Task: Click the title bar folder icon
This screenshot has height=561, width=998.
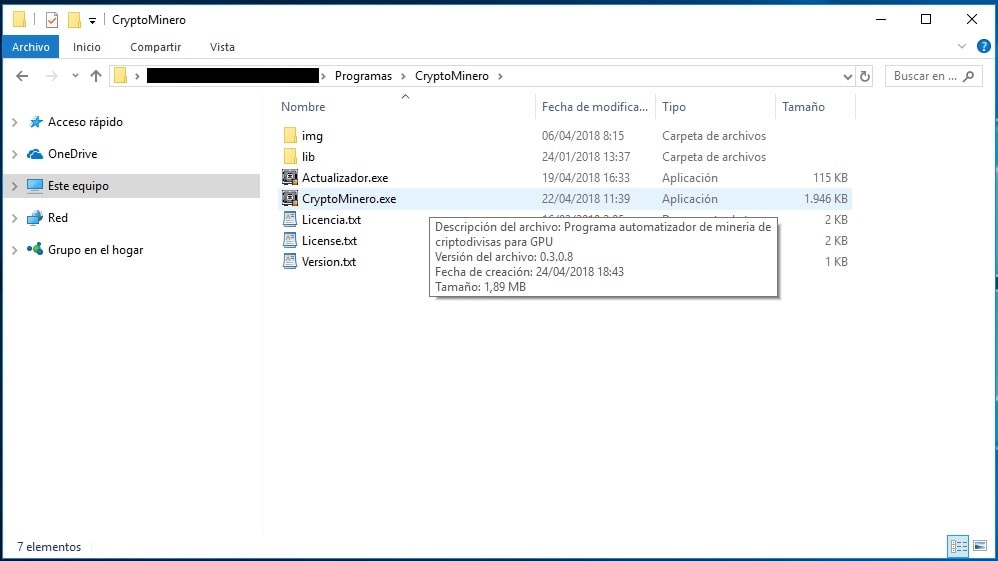Action: [19, 20]
